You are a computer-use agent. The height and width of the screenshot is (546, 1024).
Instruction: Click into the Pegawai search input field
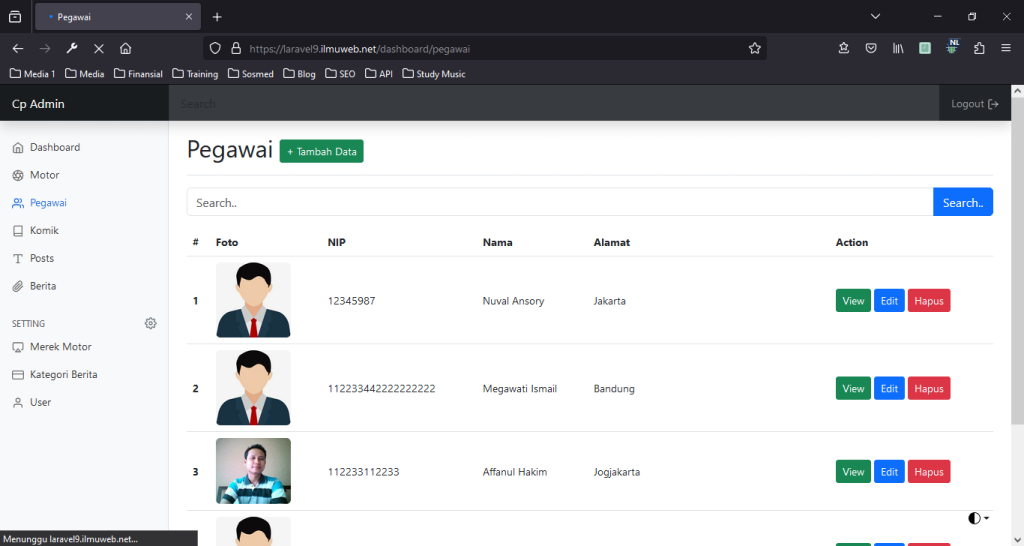(559, 202)
